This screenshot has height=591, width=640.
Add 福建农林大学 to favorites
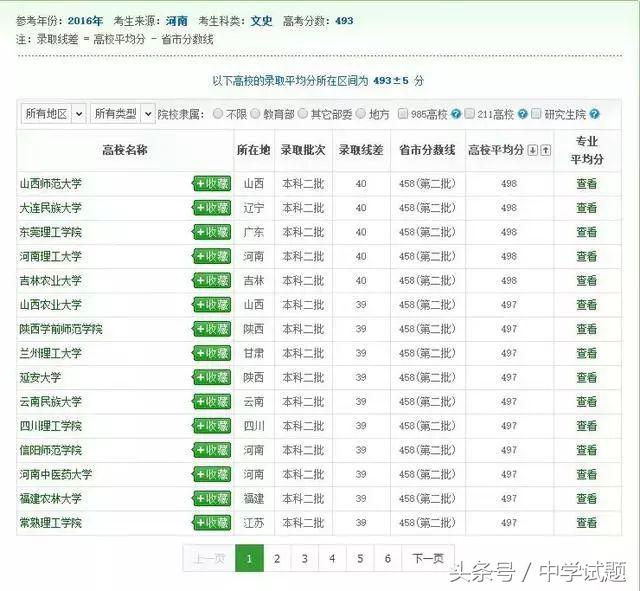click(212, 498)
